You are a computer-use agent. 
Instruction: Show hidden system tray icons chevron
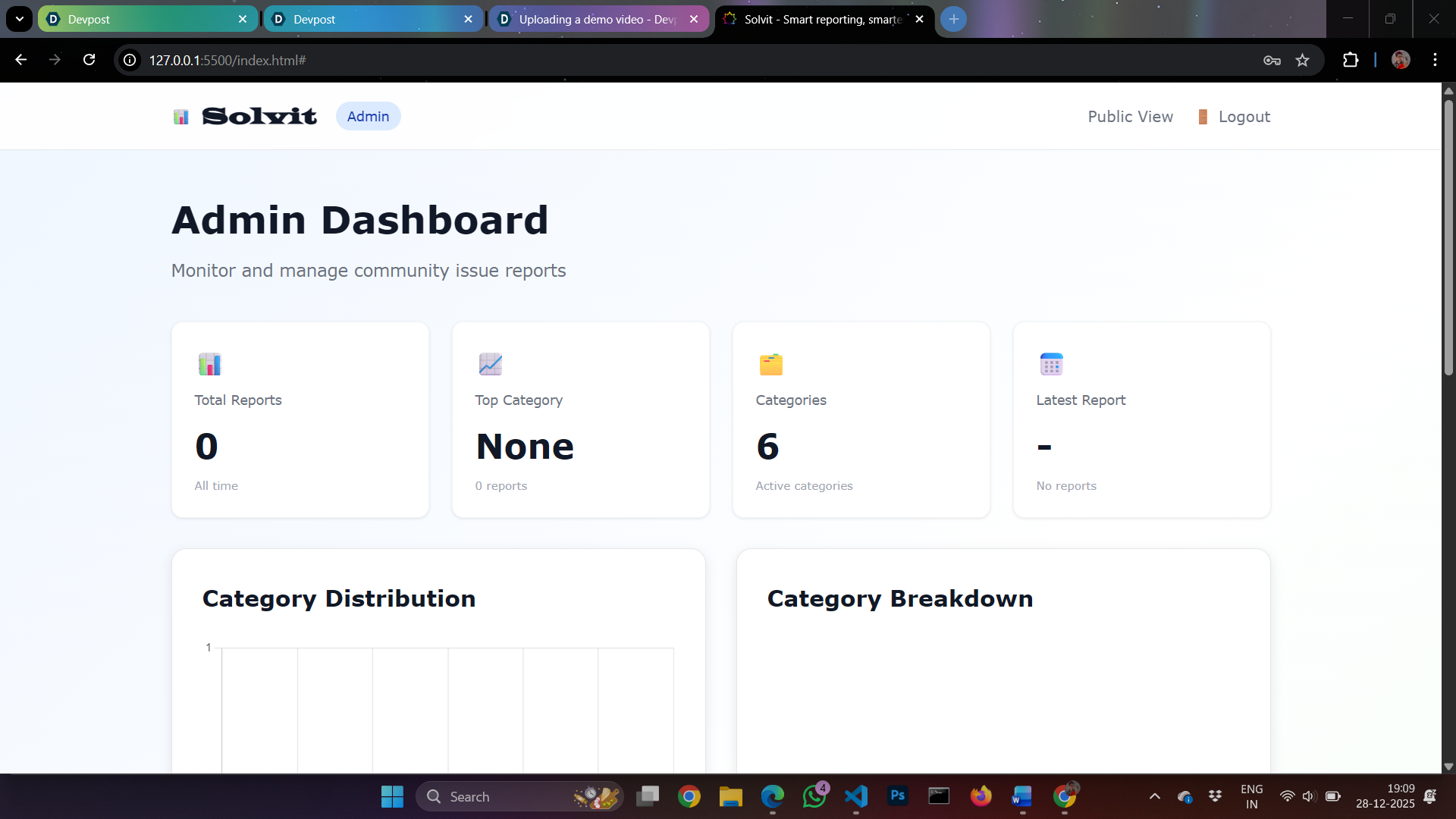coord(1154,796)
